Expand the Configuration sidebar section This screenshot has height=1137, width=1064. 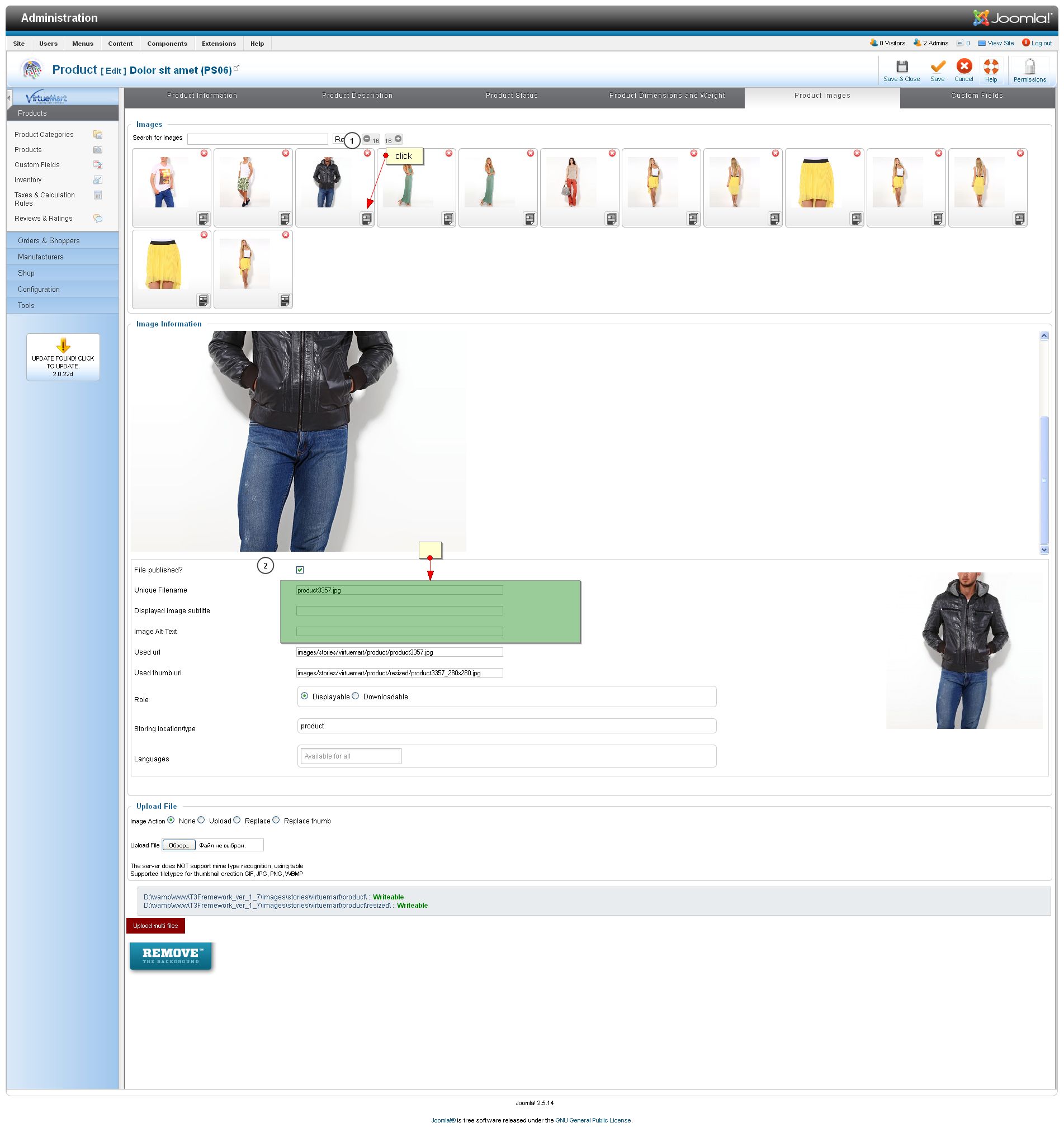39,290
